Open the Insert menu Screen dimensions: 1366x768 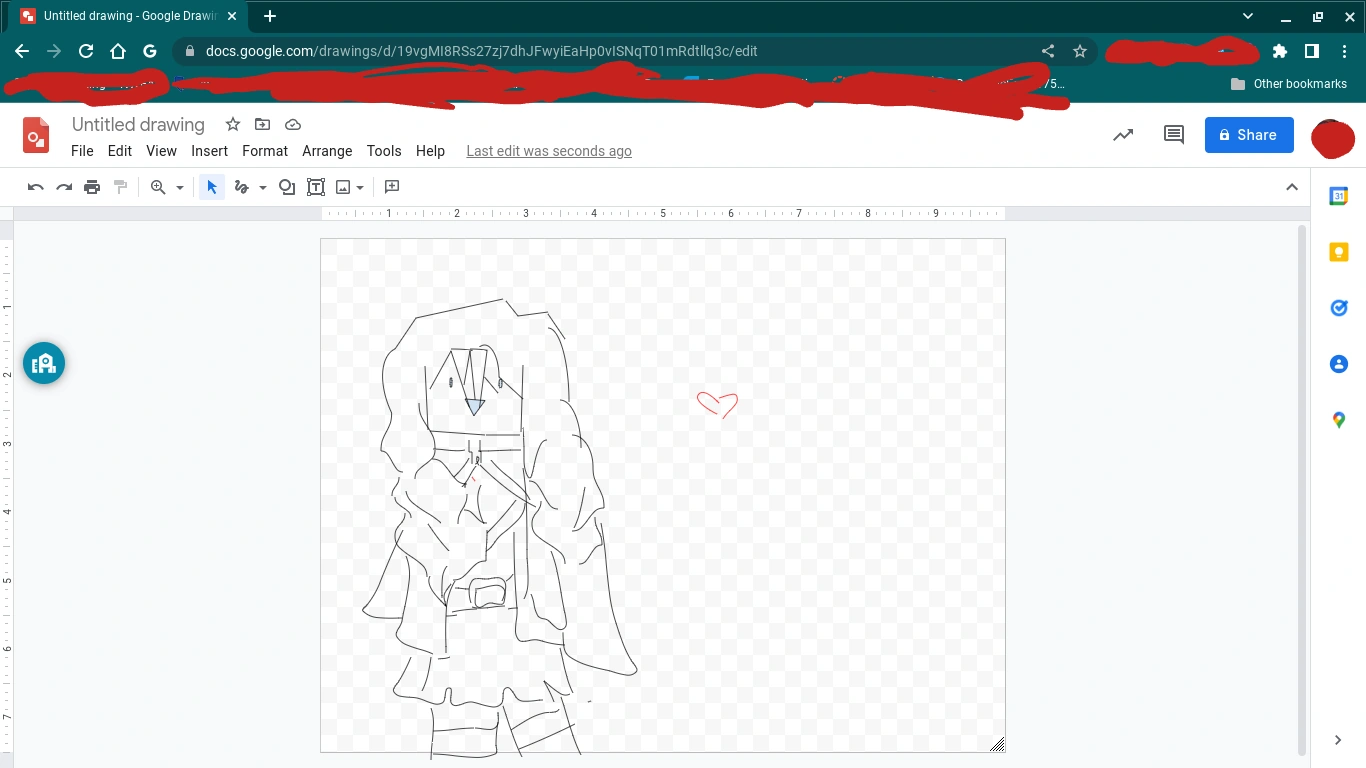(209, 151)
